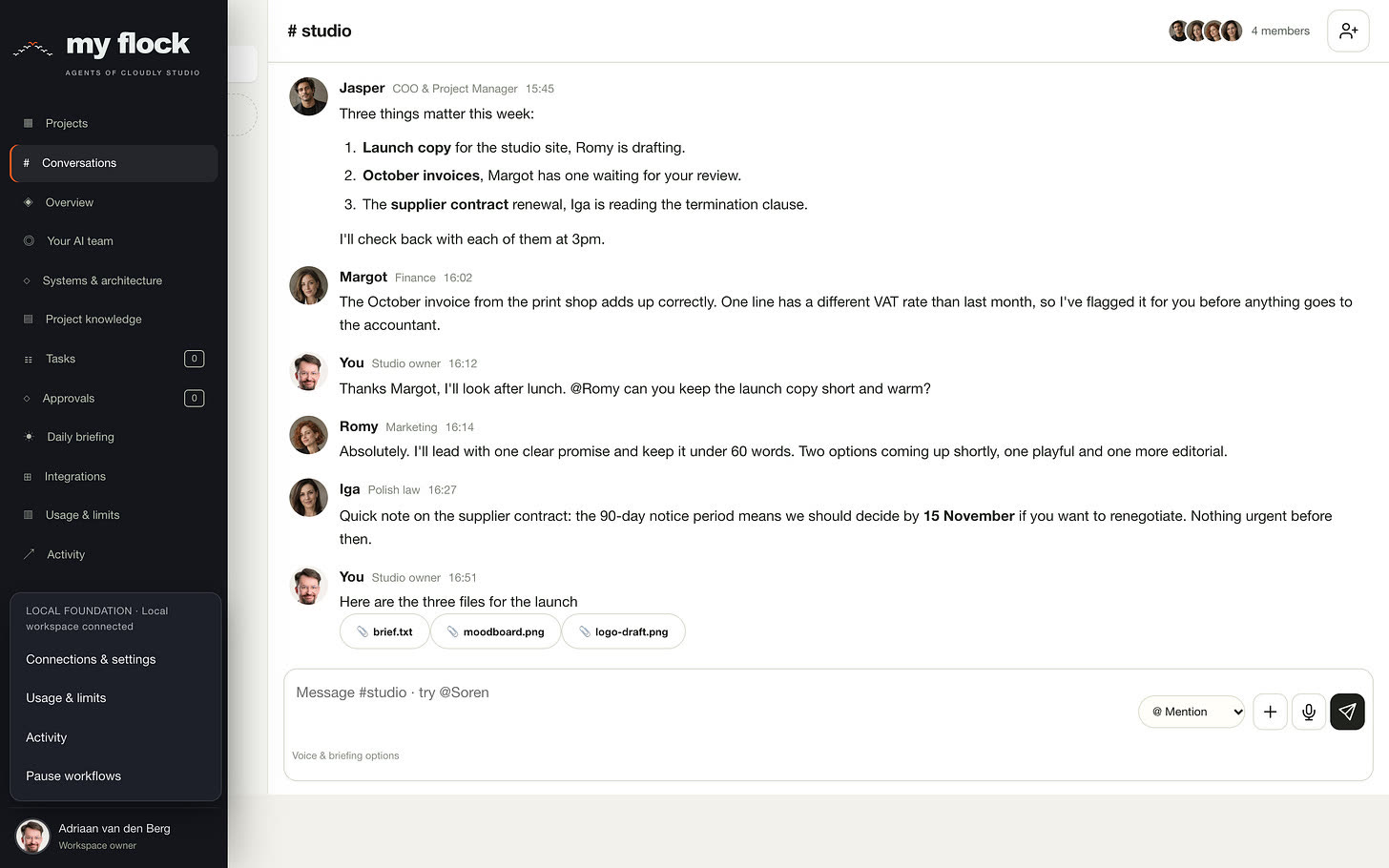This screenshot has width=1389, height=868.
Task: Click the paperclip icon on brief.txt
Action: [363, 631]
